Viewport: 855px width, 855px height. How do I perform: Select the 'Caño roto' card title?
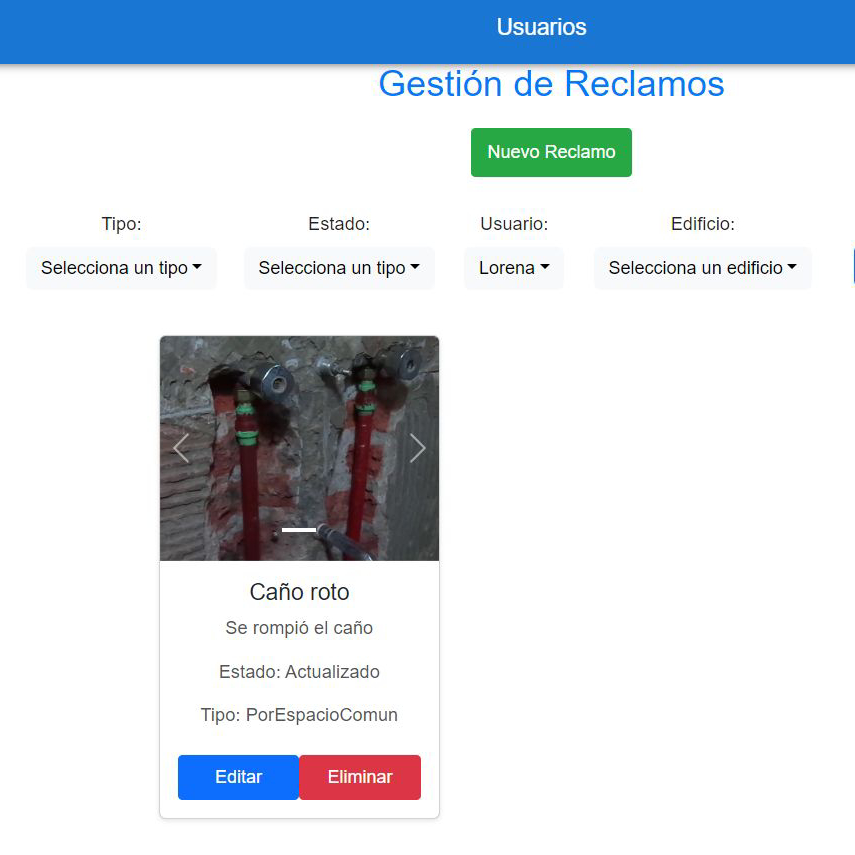coord(299,592)
